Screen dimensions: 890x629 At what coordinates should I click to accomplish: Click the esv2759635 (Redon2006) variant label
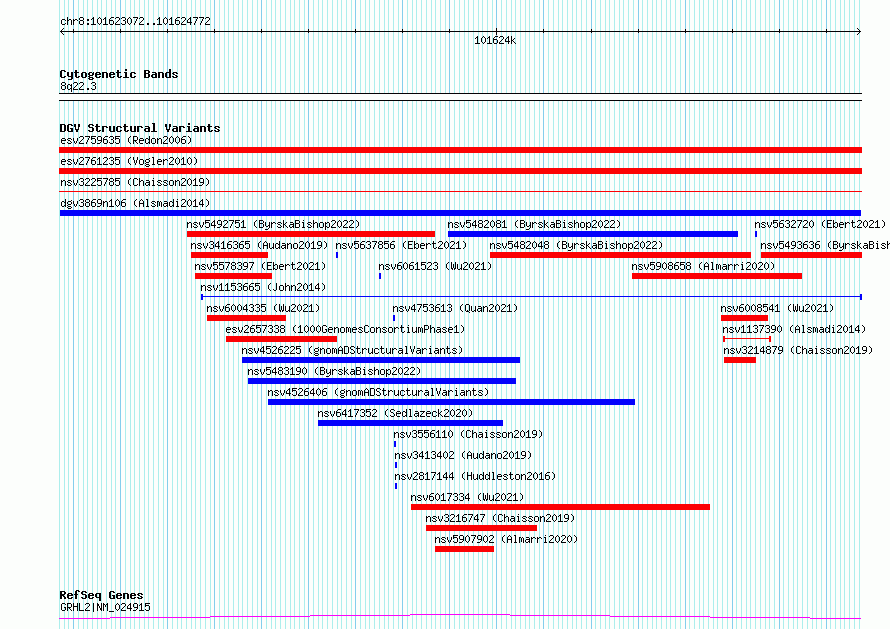click(126, 140)
